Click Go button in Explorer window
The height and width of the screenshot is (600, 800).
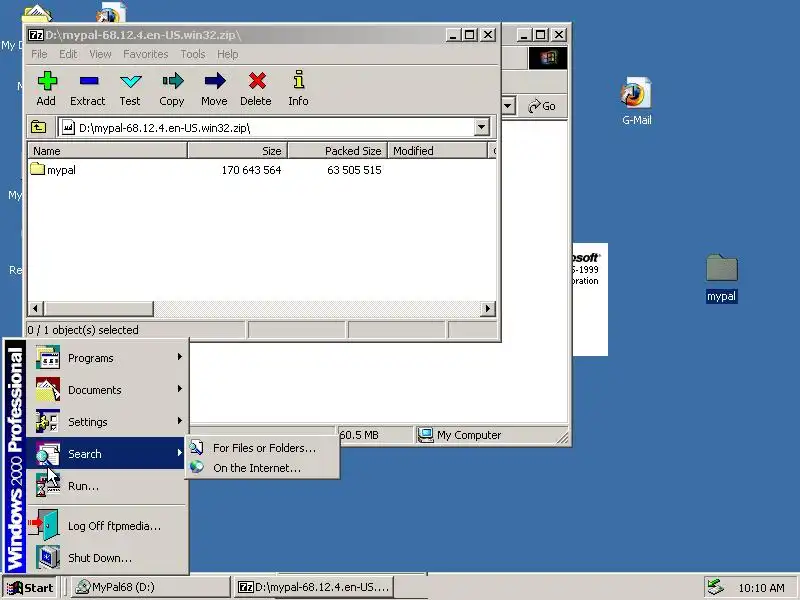(542, 106)
